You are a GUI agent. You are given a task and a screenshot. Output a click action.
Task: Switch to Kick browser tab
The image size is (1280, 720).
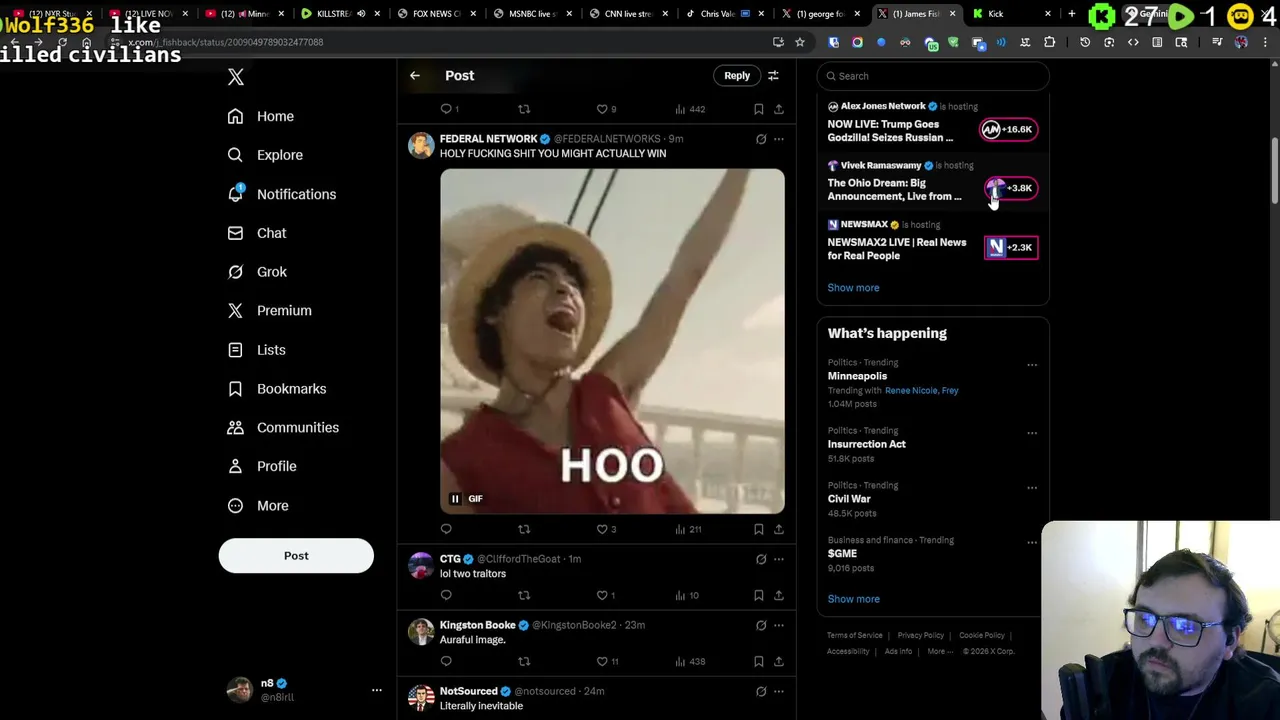[1010, 14]
